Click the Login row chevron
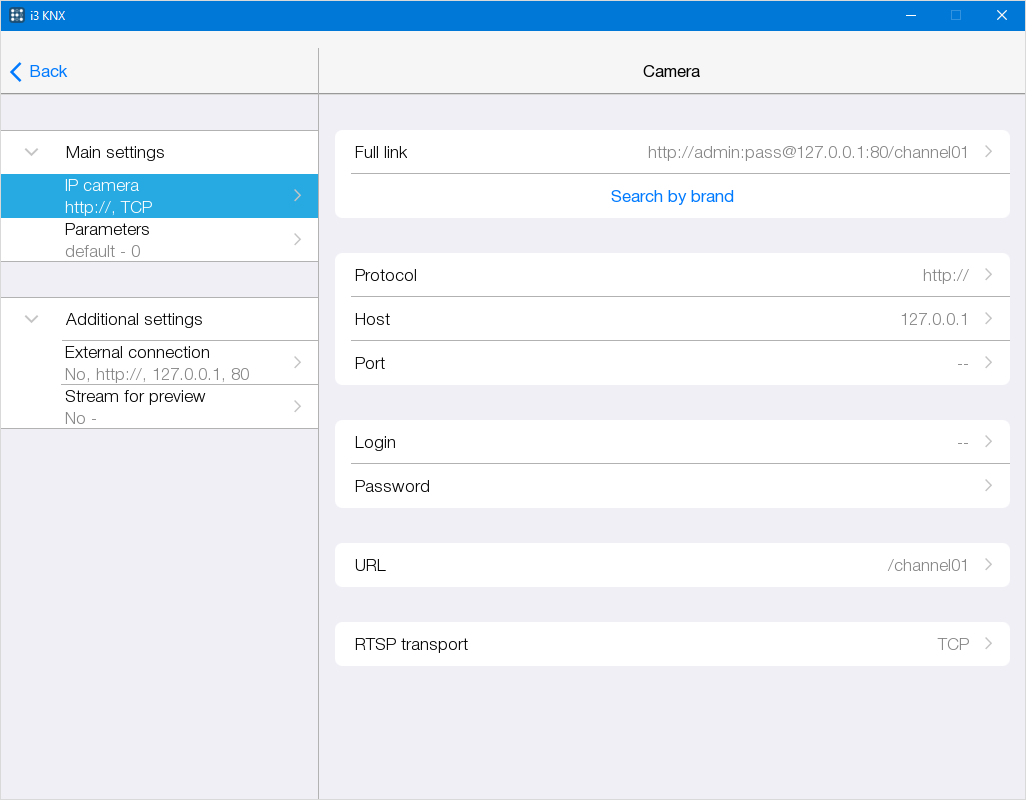 click(988, 442)
